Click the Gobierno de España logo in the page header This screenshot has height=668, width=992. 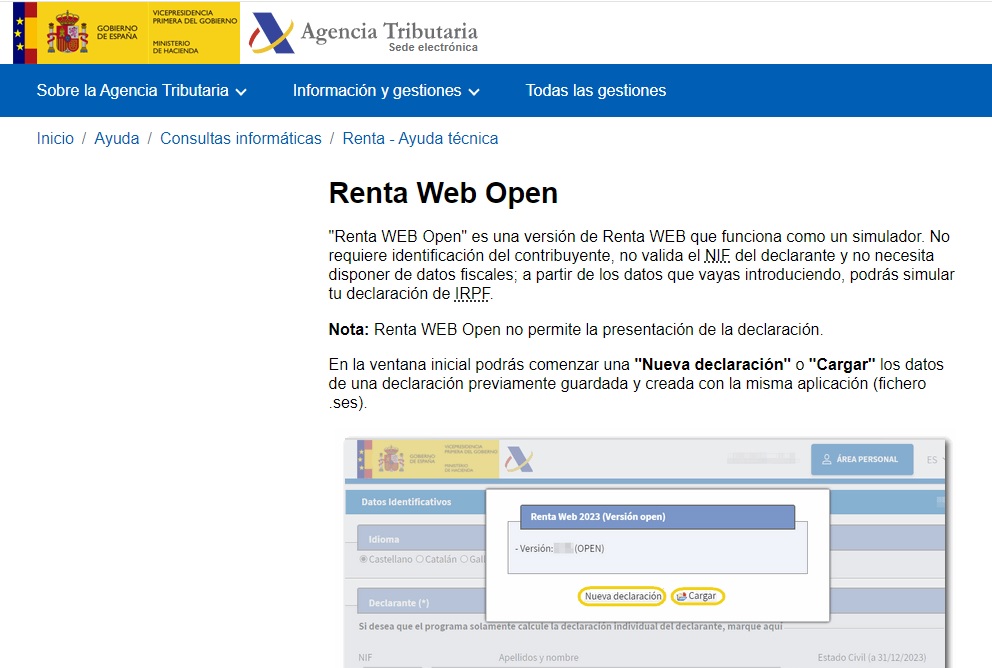(x=125, y=33)
